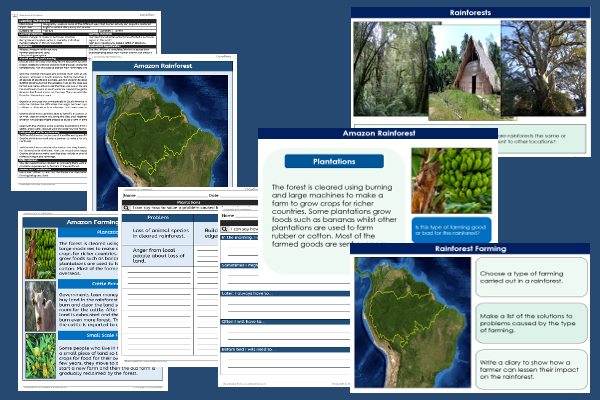600x400 pixels.
Task: Select the 'Amazon Farming' worksheet heading
Action: tap(92, 222)
